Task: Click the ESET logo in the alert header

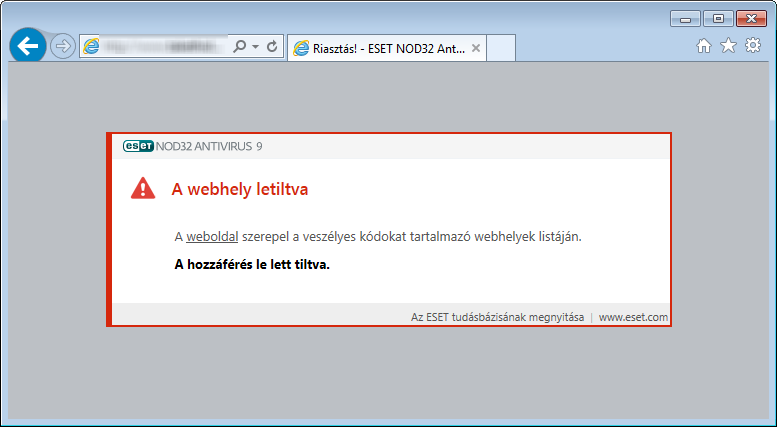Action: pos(138,146)
